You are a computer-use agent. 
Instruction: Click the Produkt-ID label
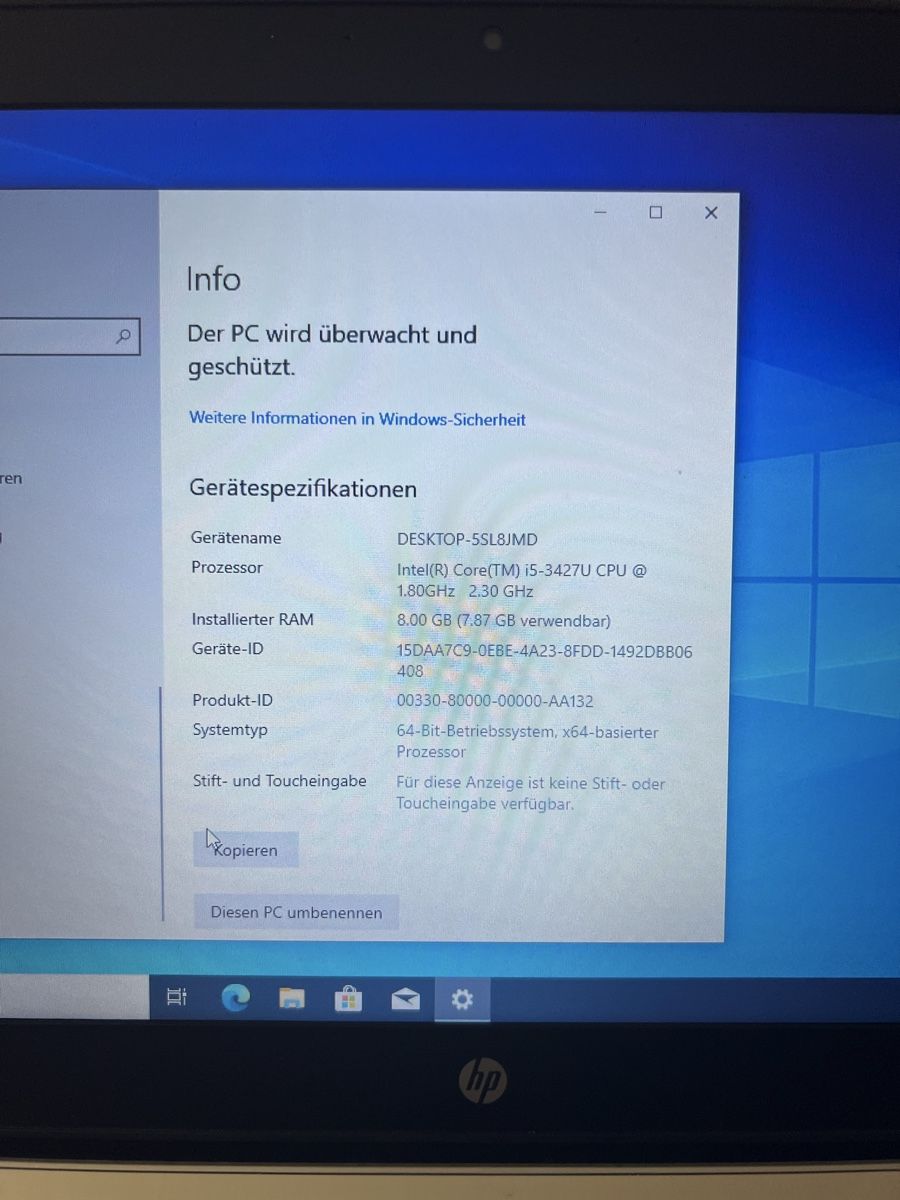(x=232, y=700)
